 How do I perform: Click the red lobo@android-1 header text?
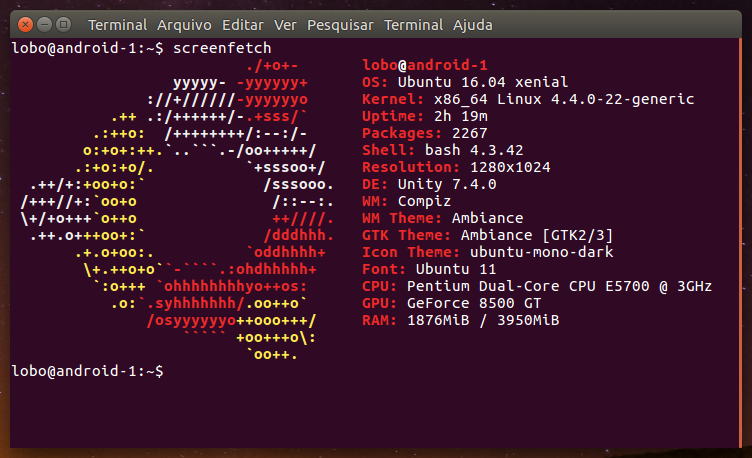(425, 65)
